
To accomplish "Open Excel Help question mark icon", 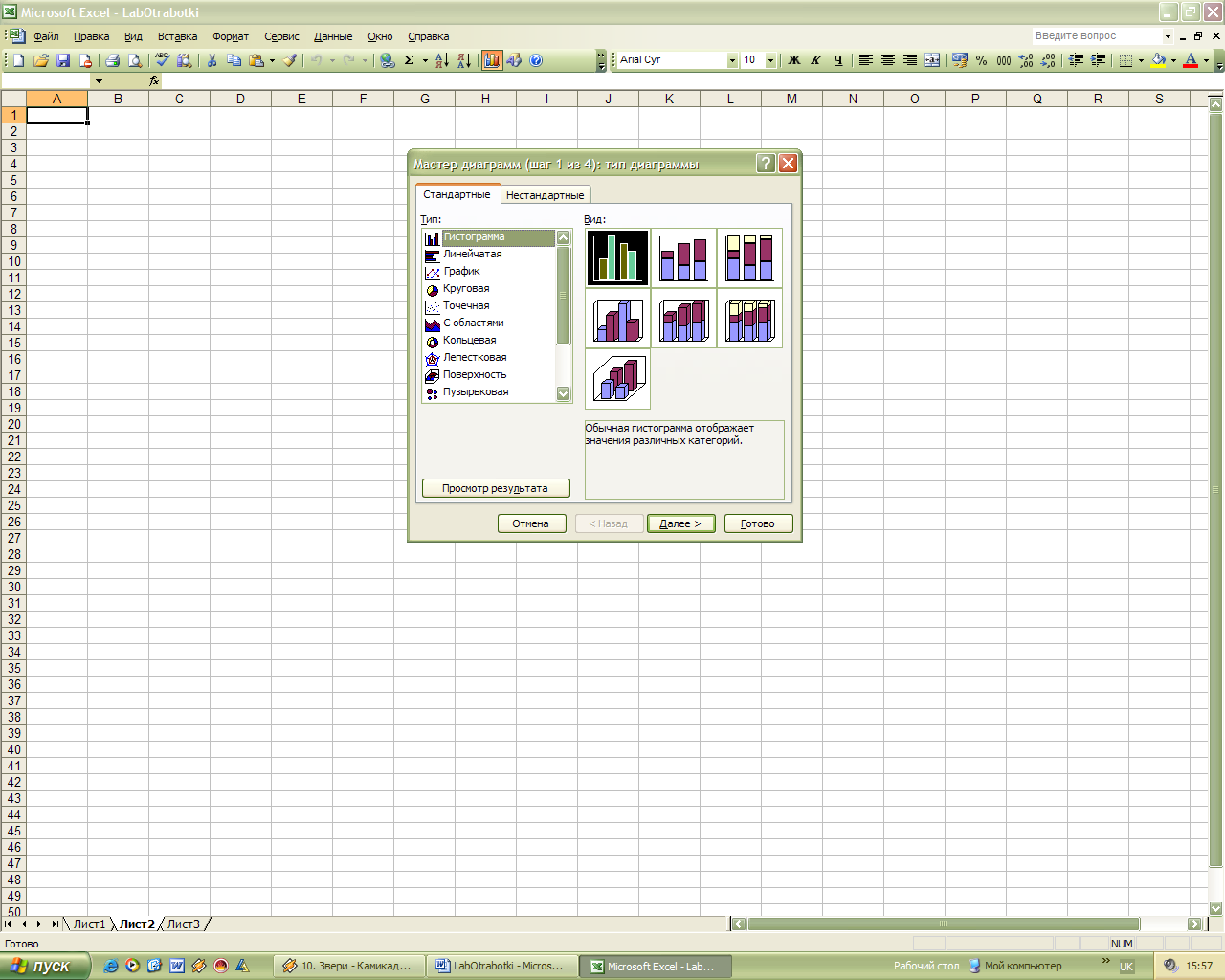I will [x=536, y=60].
